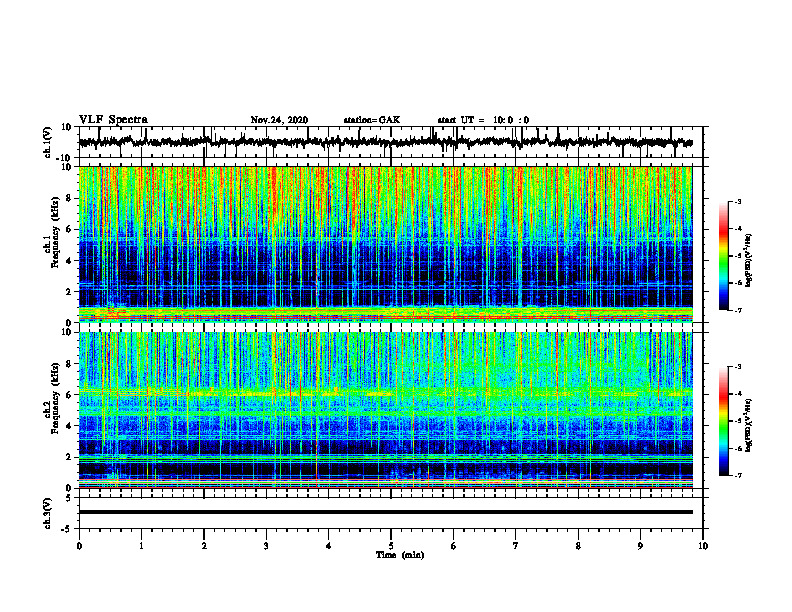Click time axis tick label "7"
Viewport: 792px width, 612px height.
[x=516, y=546]
